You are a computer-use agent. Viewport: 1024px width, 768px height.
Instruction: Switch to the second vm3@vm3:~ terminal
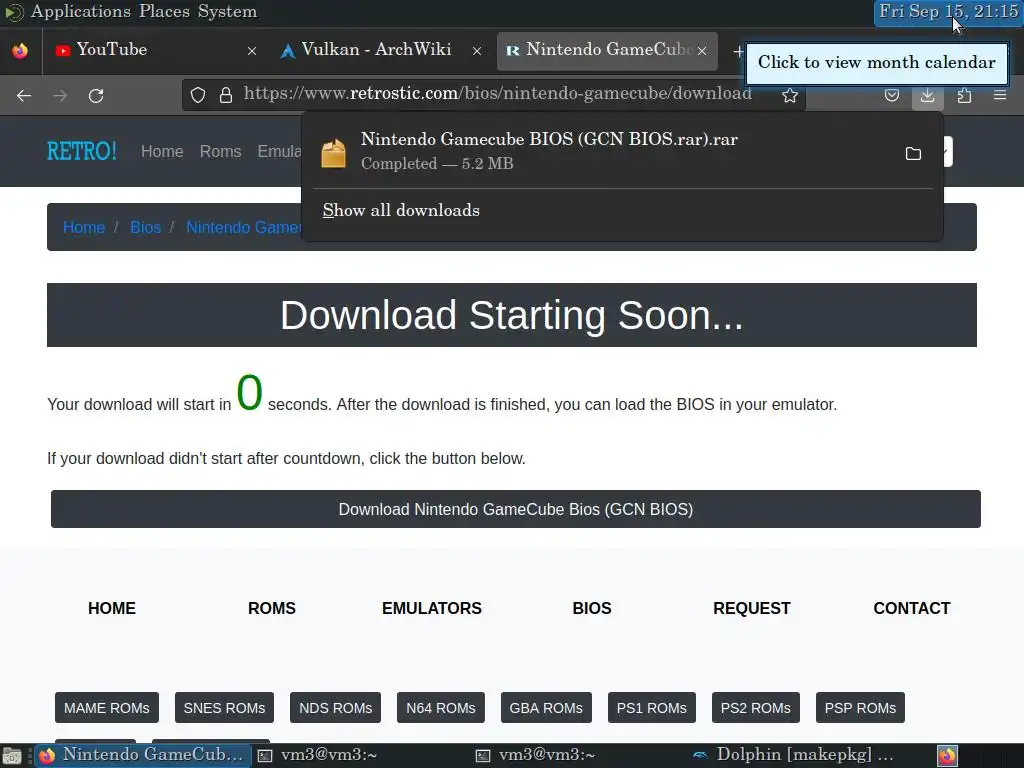tap(579, 756)
